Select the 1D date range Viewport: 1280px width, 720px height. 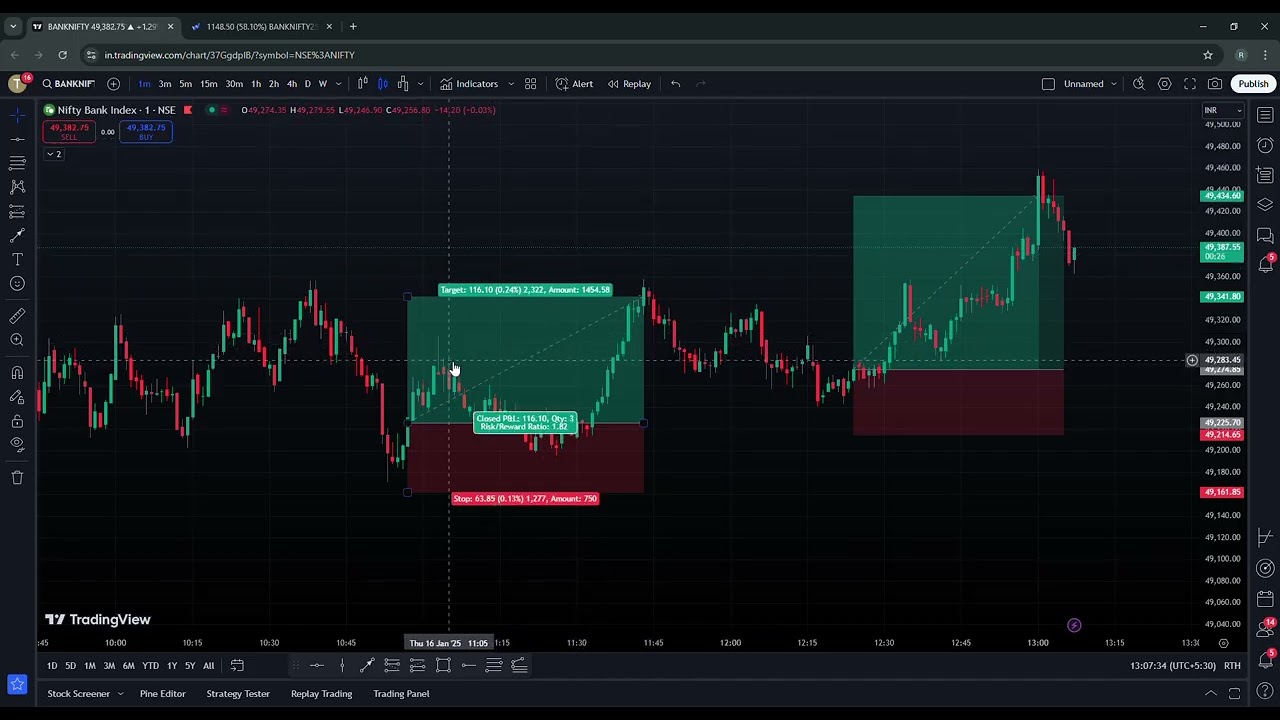[52, 666]
